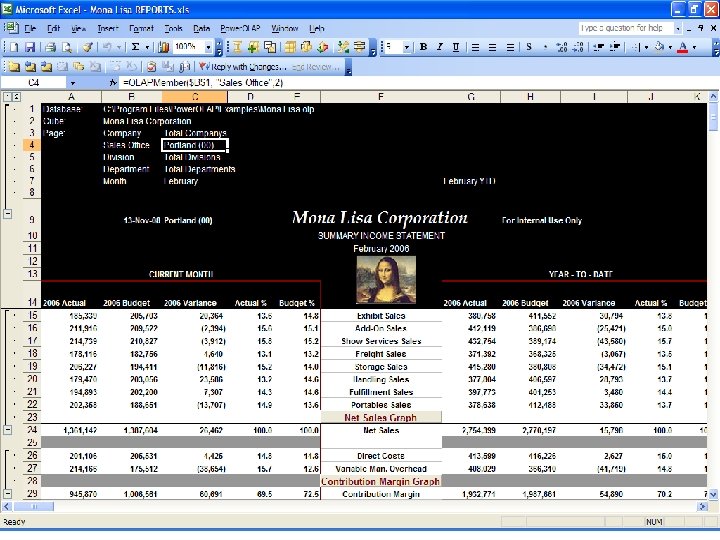Click the Select All corner button

(x=32, y=97)
